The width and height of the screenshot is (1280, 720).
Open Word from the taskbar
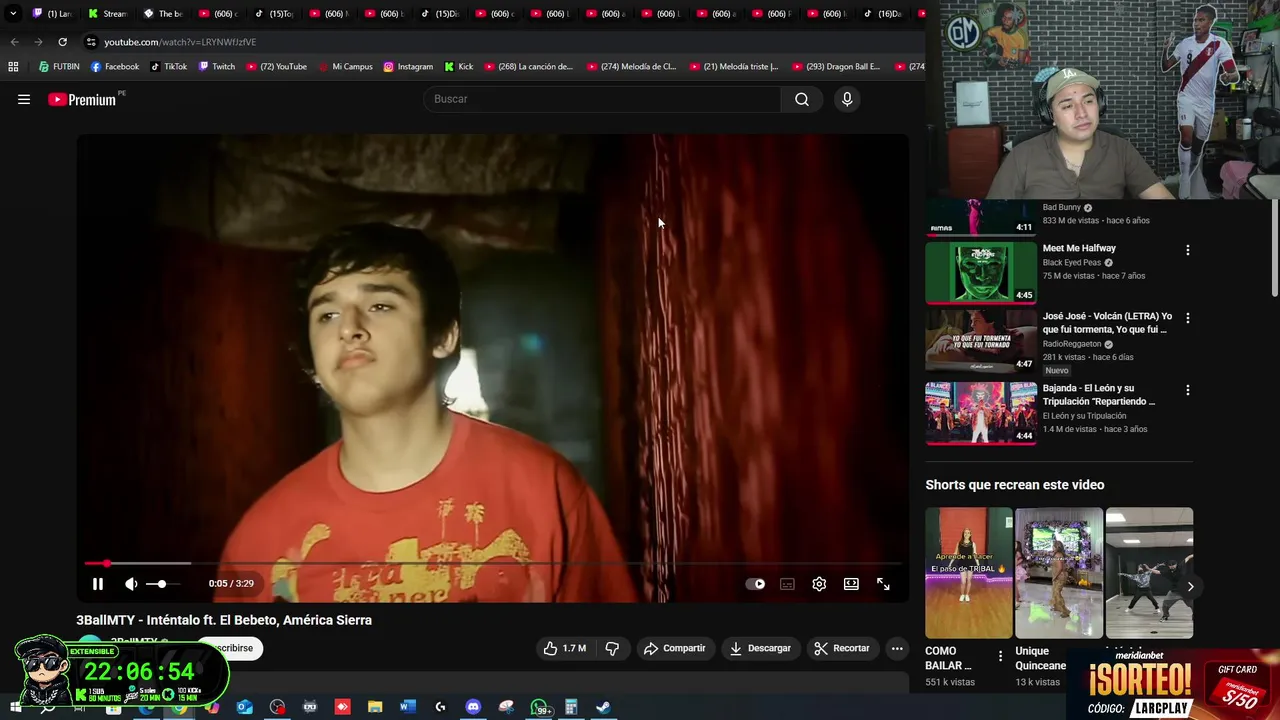pyautogui.click(x=407, y=707)
